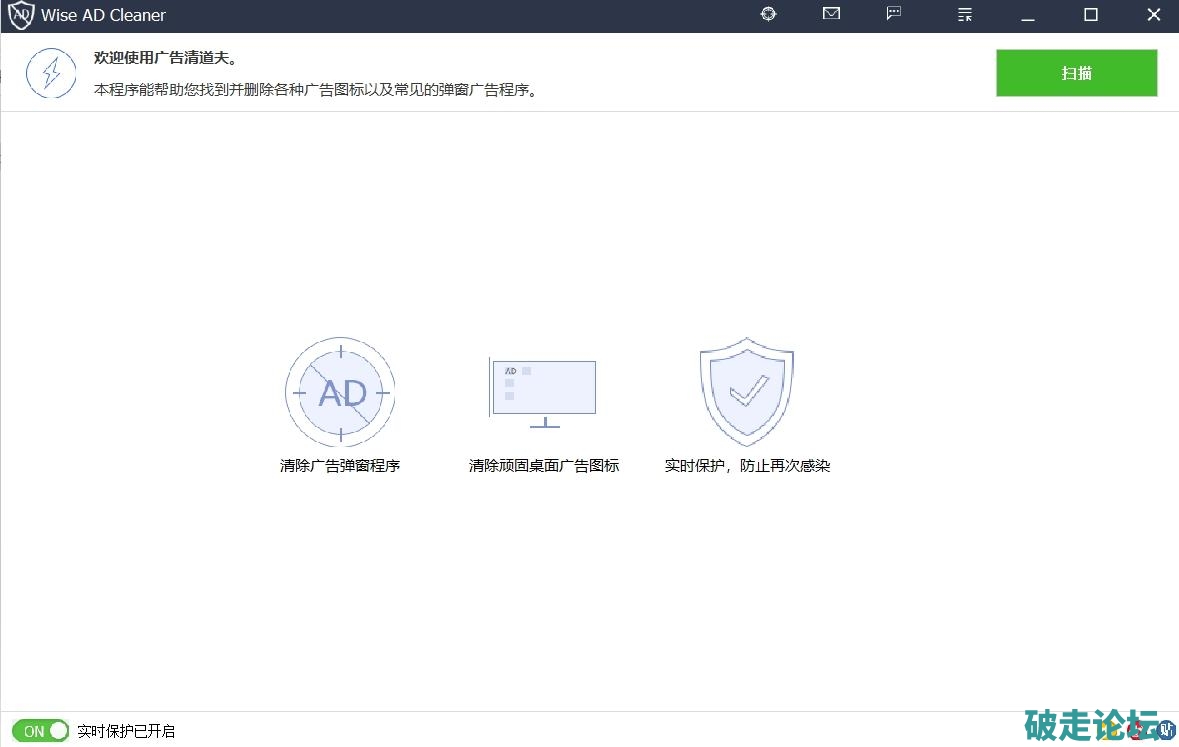
Task: Click the program description text under the heading
Action: pyautogui.click(x=316, y=90)
